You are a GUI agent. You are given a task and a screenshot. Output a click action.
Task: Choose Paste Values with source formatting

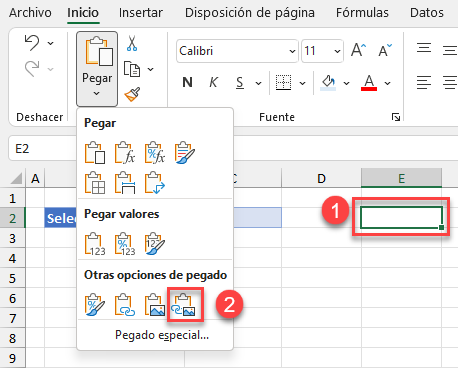[155, 244]
